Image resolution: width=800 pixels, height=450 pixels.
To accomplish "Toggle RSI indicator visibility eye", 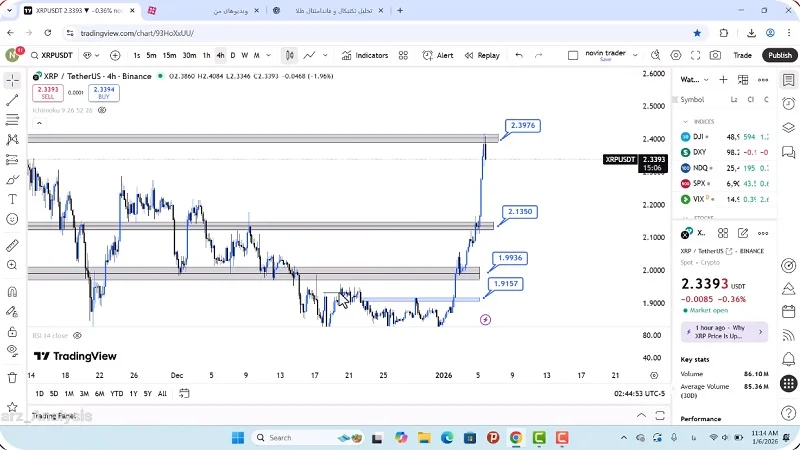I will [x=77, y=336].
